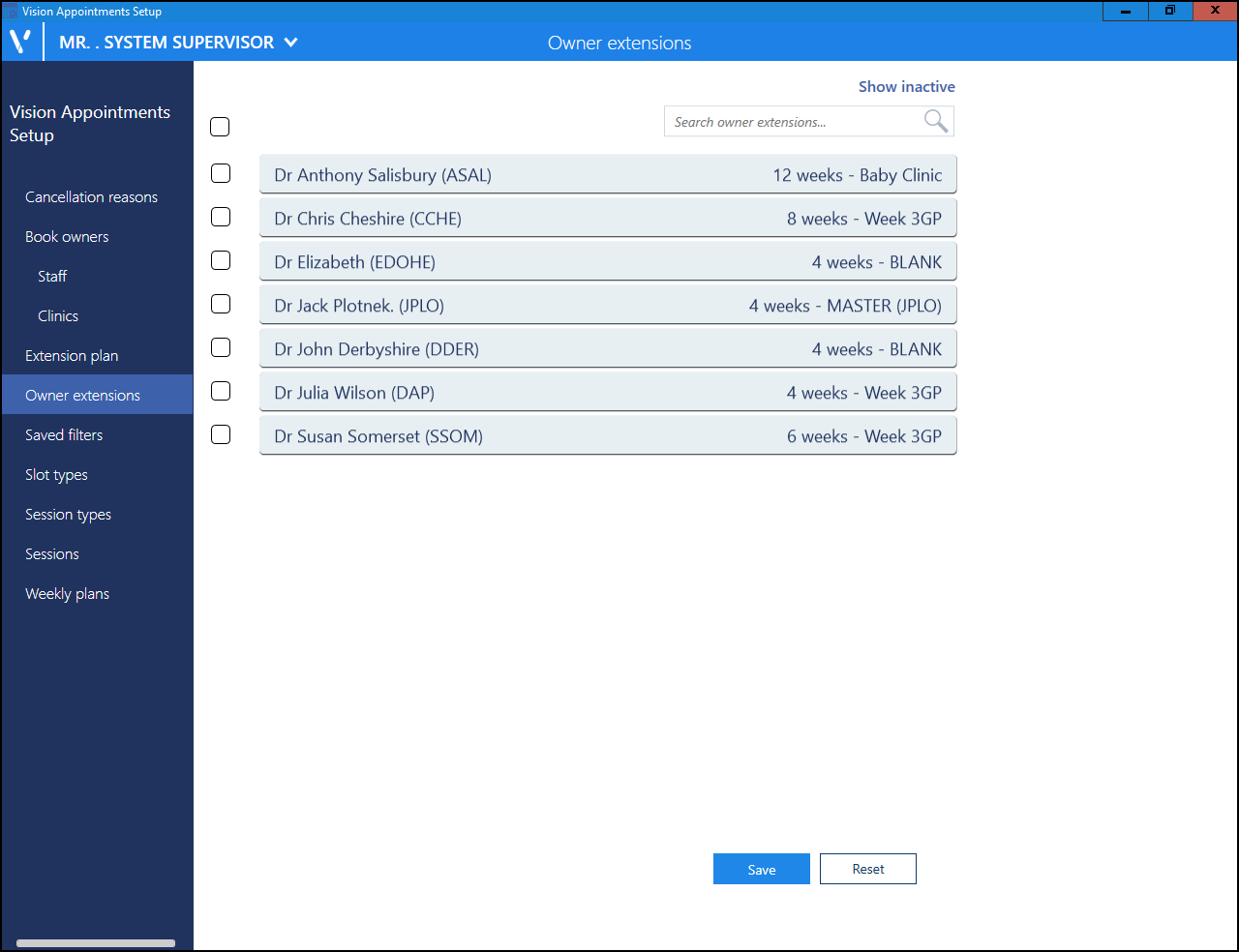Open the Dr Susan Somerset (SSOM) row
Viewport: 1239px width, 952px height.
tap(608, 435)
